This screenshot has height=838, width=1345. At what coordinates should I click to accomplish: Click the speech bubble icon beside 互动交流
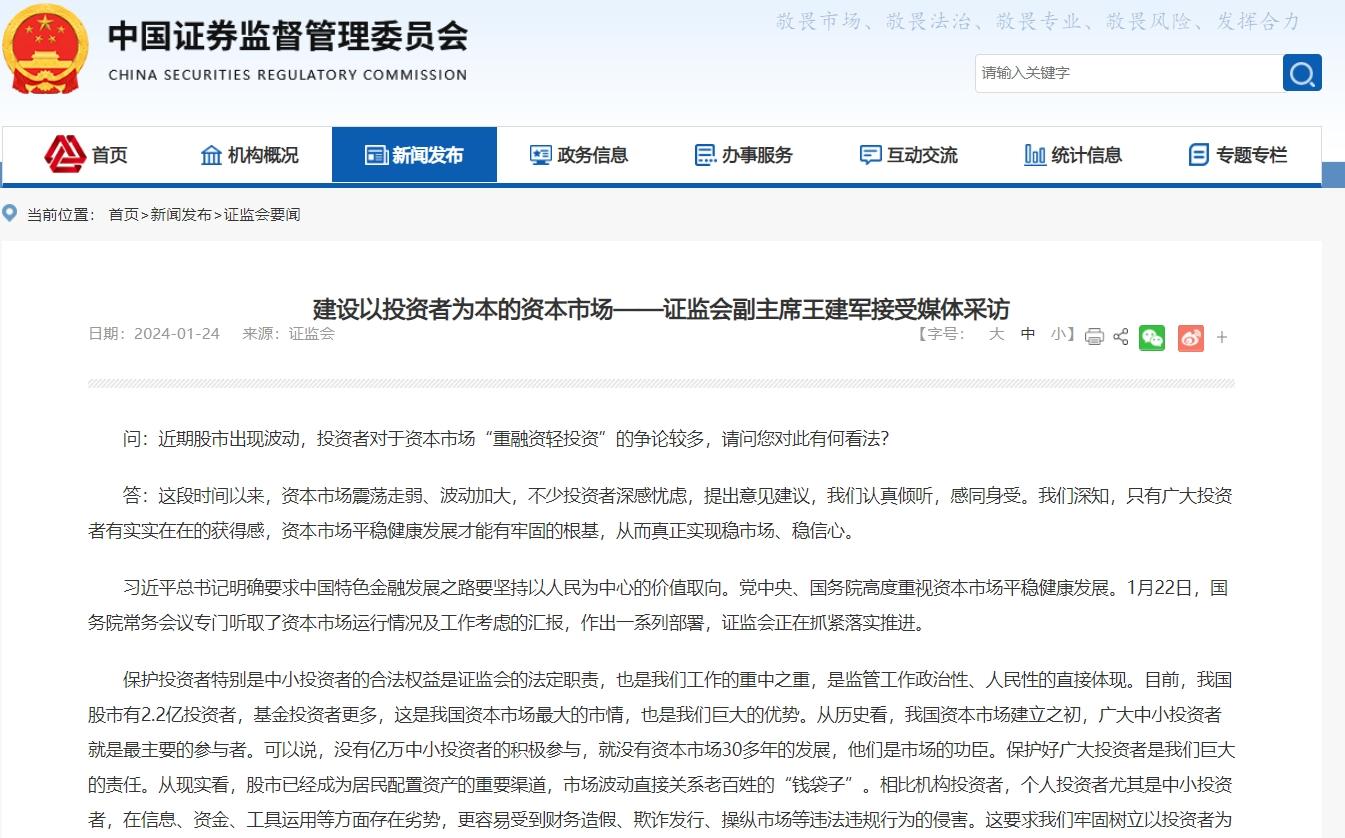tap(868, 154)
